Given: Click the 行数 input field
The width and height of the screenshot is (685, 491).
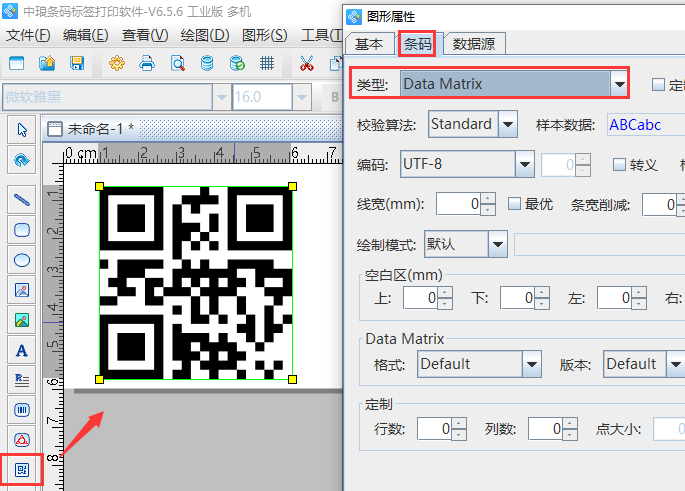Looking at the screenshot, I should [435, 429].
